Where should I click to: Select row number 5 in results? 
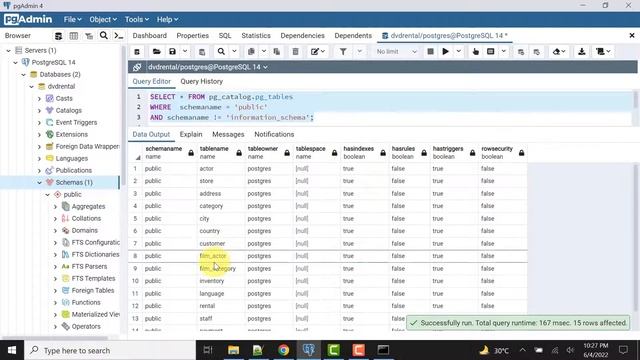point(135,218)
